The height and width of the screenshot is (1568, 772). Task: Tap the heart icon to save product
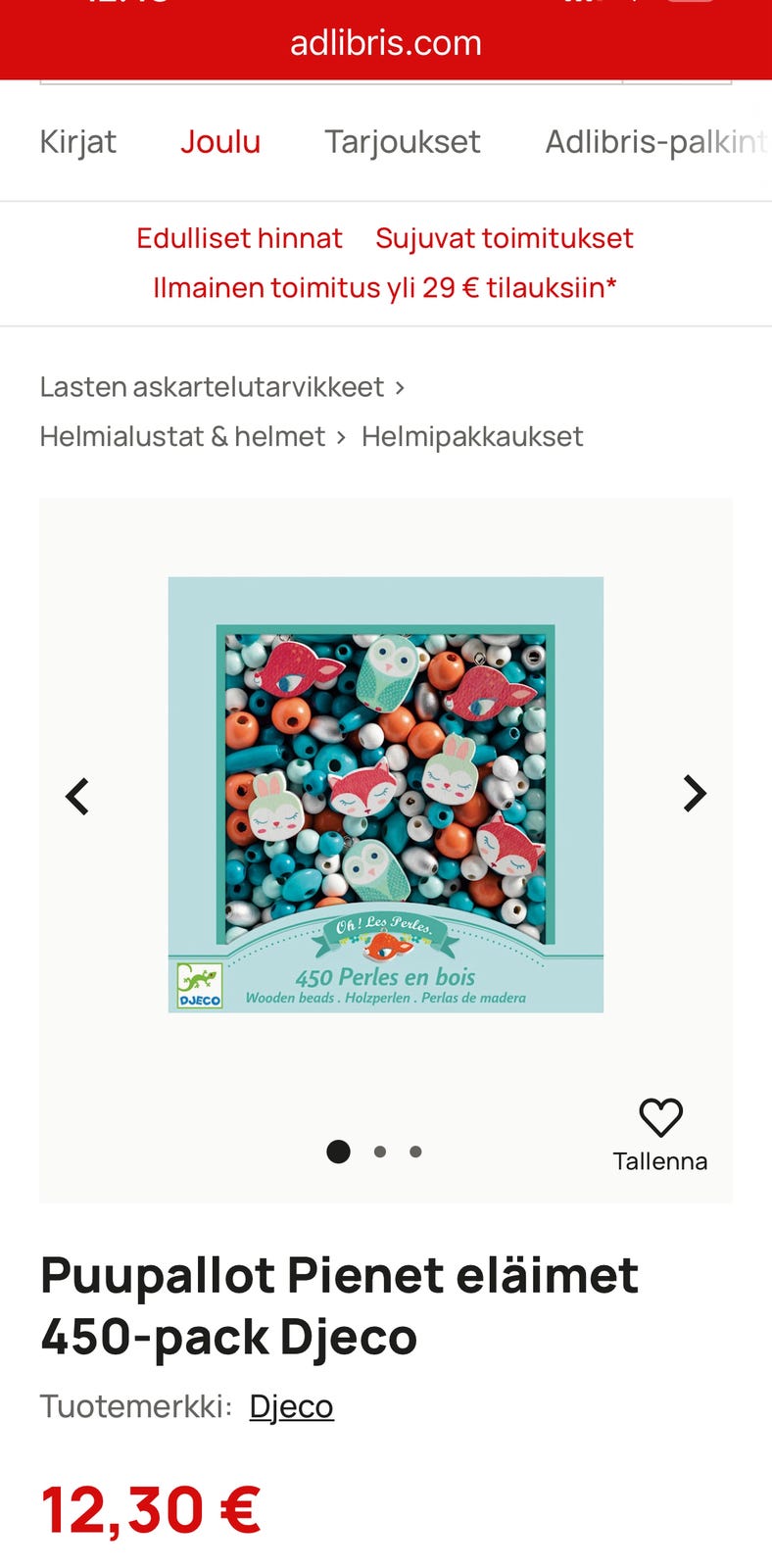[660, 1117]
